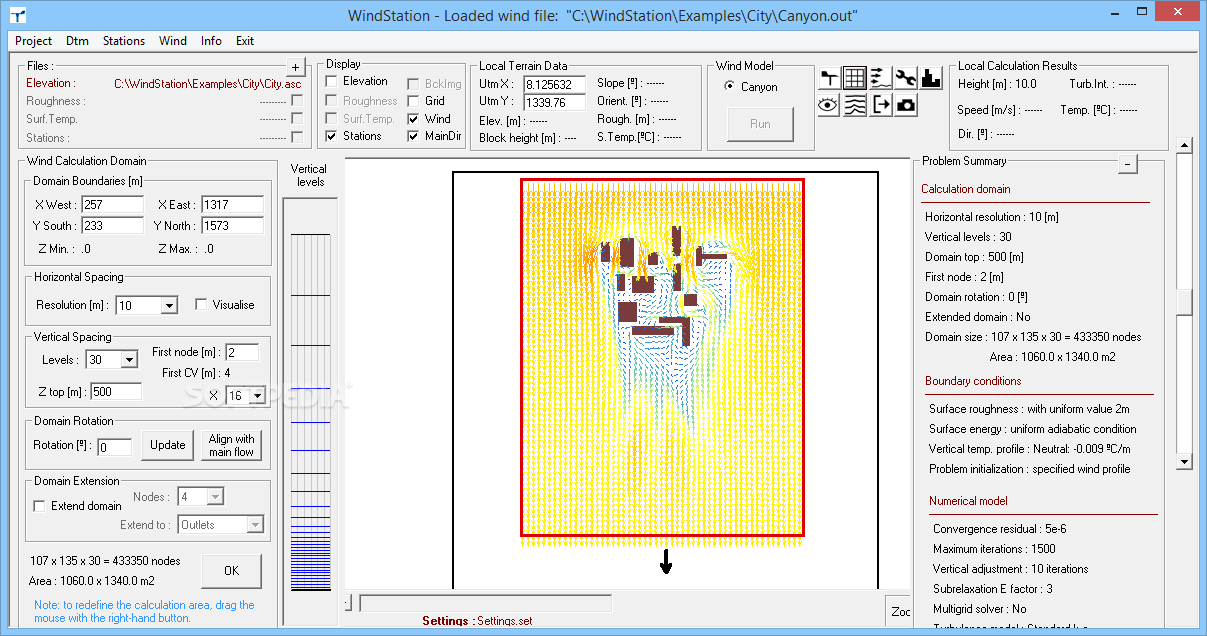Select the grid domain toolbar icon

click(x=854, y=78)
